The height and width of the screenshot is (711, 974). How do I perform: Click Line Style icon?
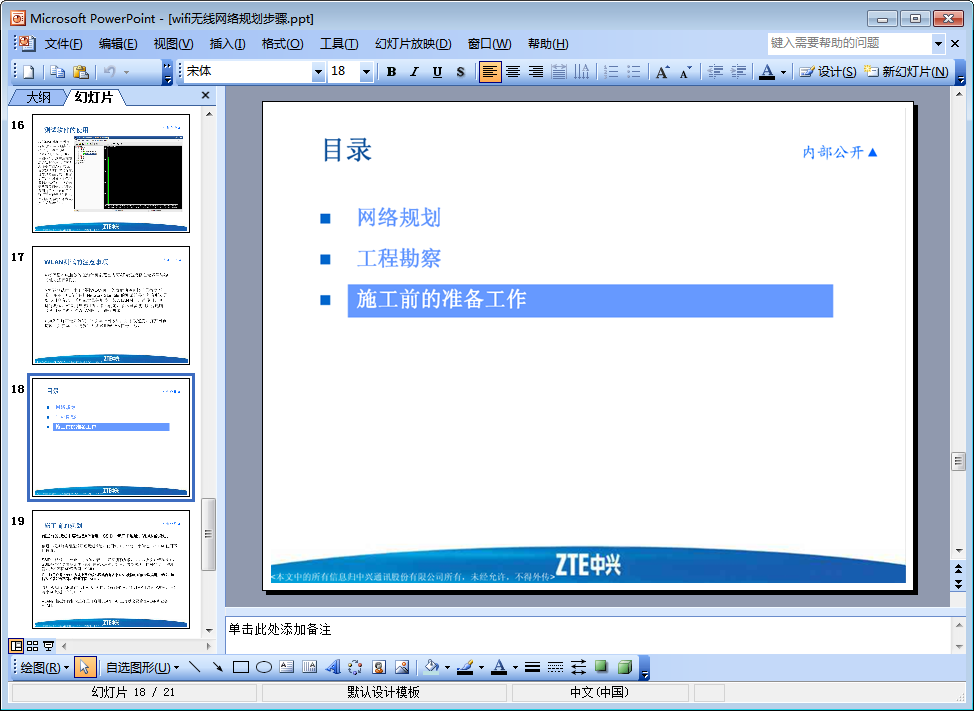(532, 668)
